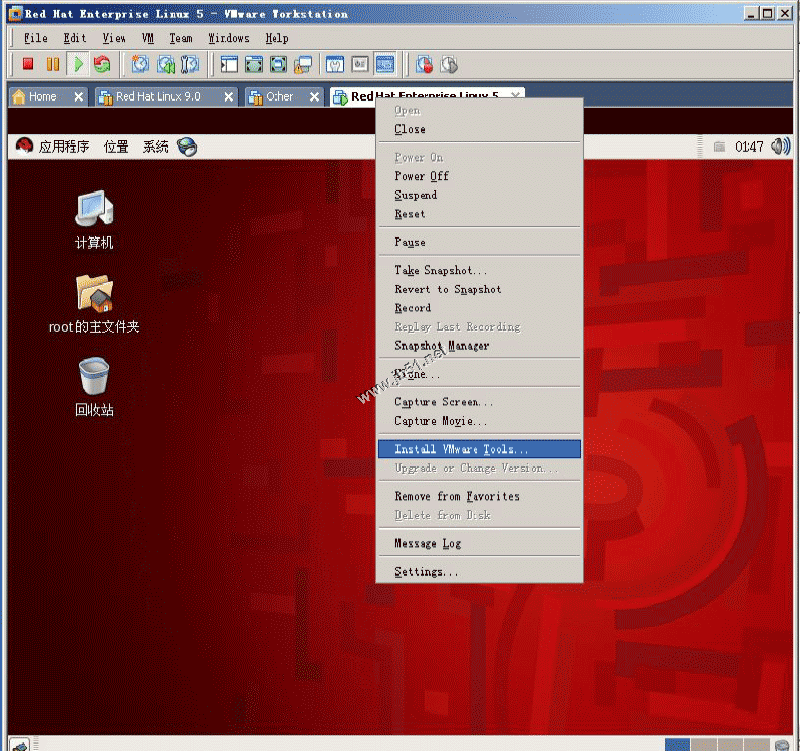Close the Other tab
800x751 pixels.
(x=314, y=96)
